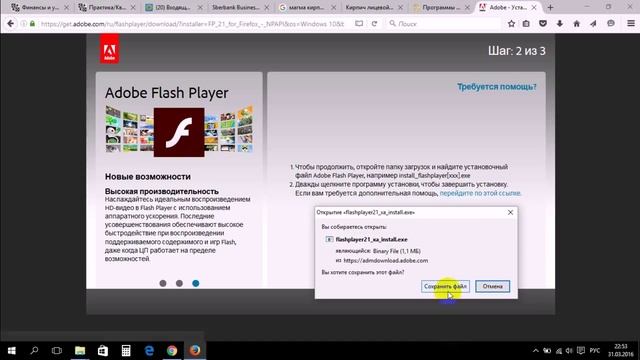Click the Flash Player logo image
This screenshot has width=640, height=360.
[x=179, y=132]
